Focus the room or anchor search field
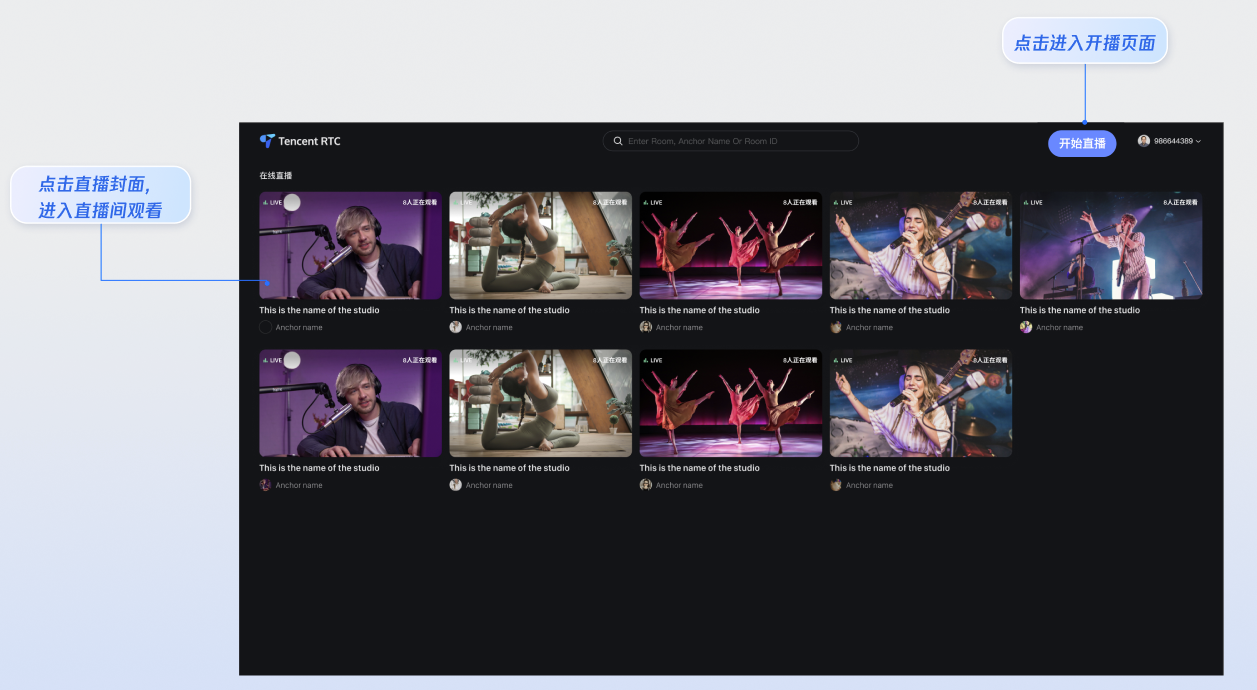1257x690 pixels. (740, 141)
